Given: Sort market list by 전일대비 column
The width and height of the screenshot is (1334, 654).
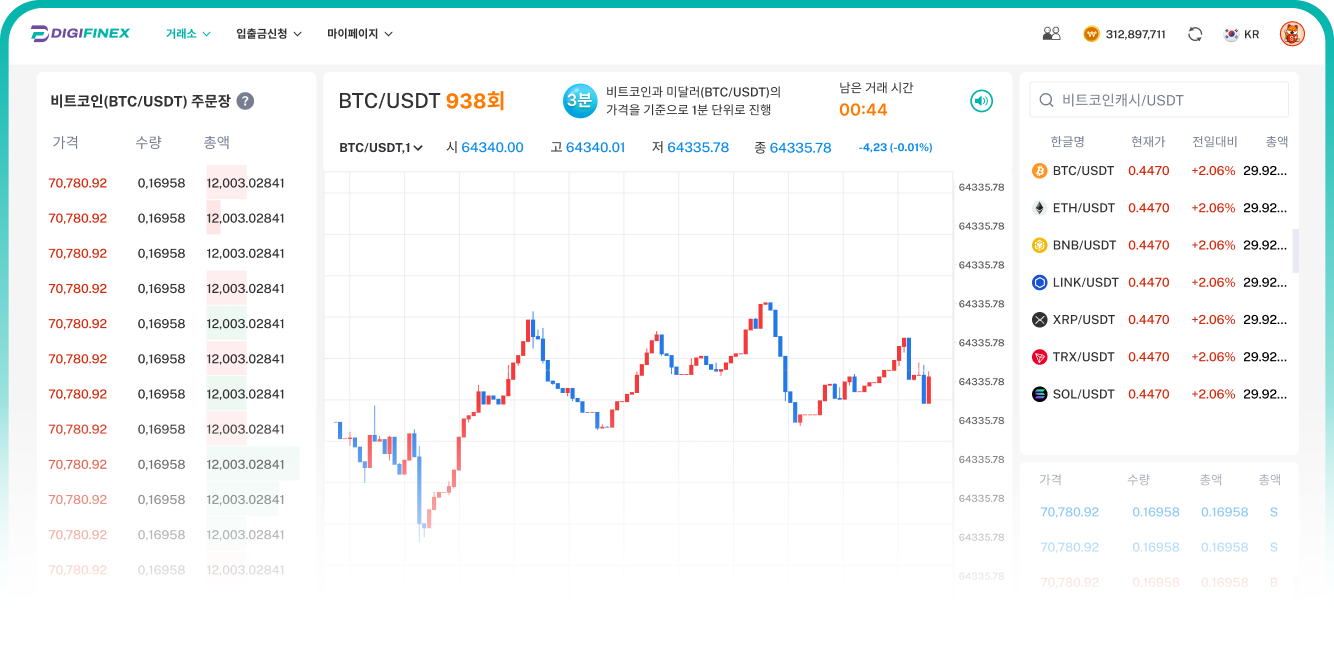Looking at the screenshot, I should (x=1214, y=142).
